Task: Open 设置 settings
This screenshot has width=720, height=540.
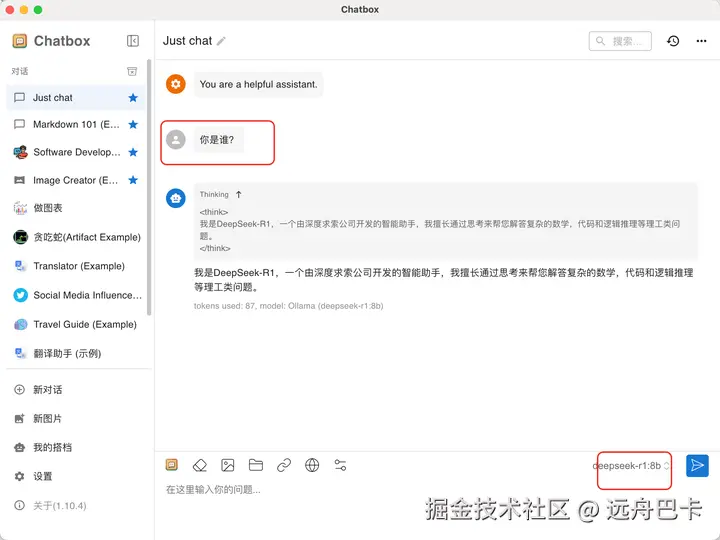Action: [x=76, y=476]
